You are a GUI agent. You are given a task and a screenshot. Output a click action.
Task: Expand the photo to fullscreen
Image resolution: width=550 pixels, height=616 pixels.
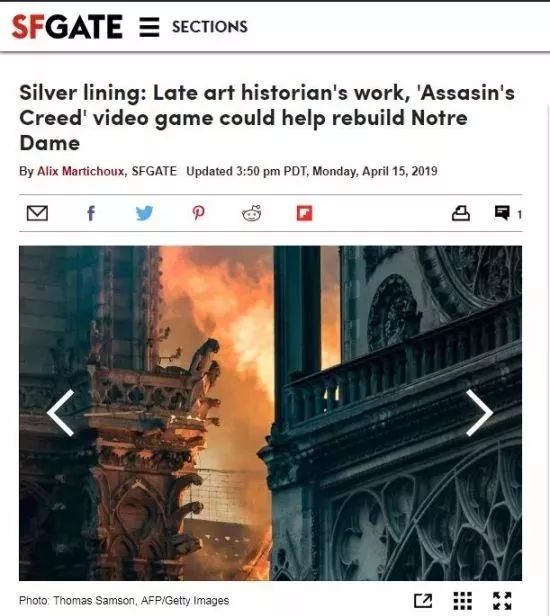[502, 601]
